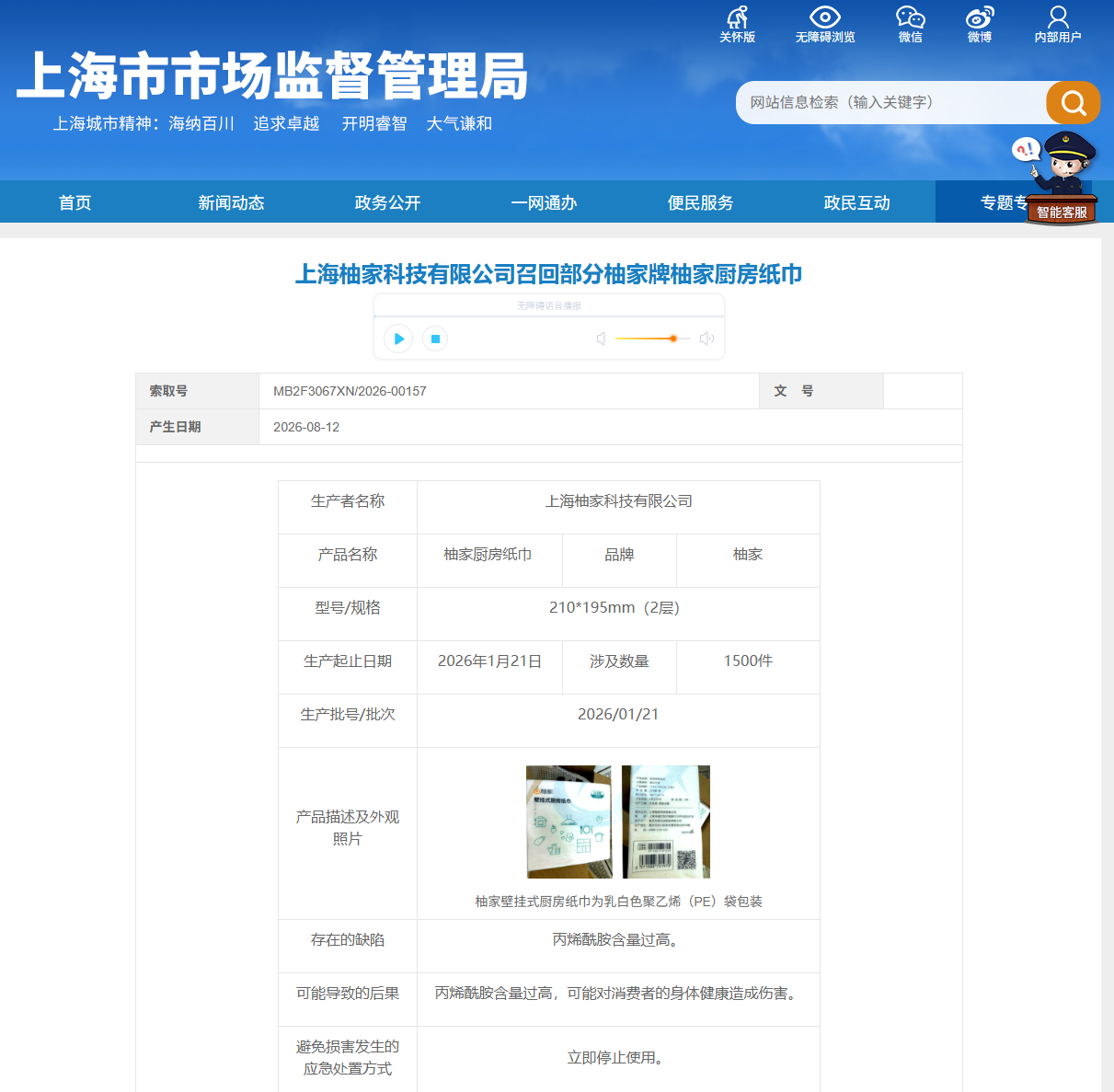Adjust the orange audio volume slider
The width and height of the screenshot is (1114, 1092).
click(652, 339)
